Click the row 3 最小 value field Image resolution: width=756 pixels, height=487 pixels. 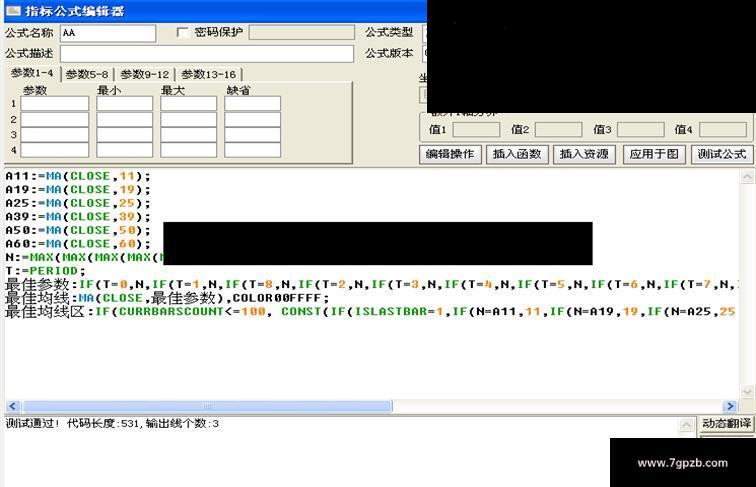pyautogui.click(x=124, y=135)
